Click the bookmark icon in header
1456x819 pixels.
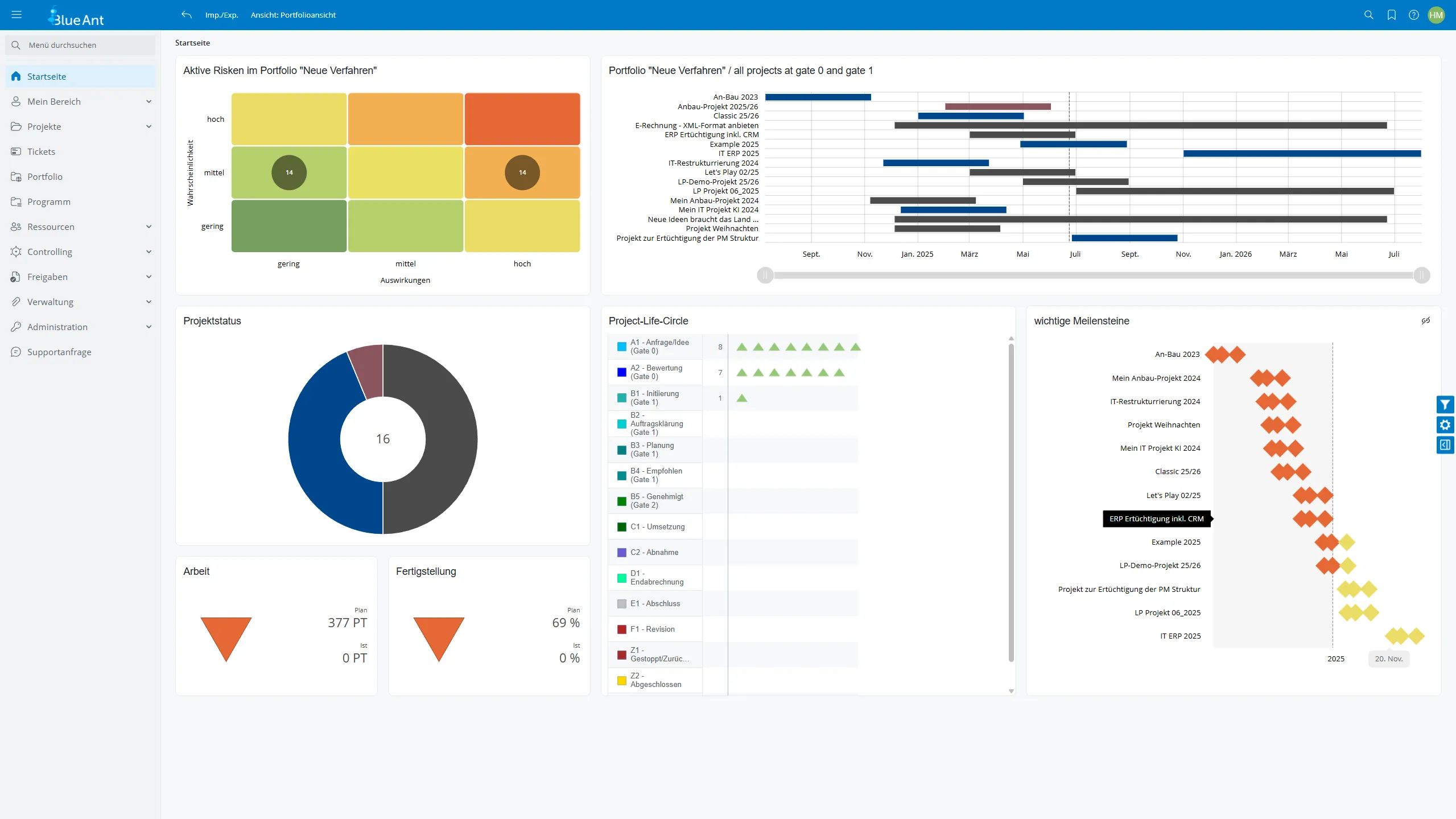pos(1391,15)
